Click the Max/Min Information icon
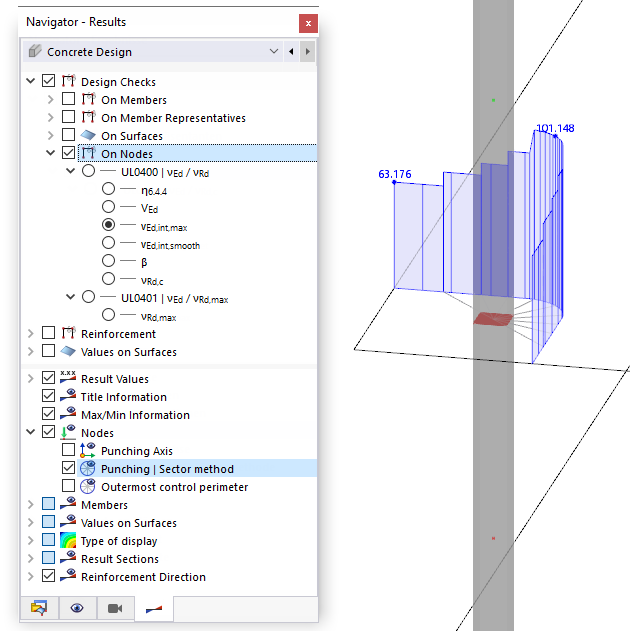Screen dimensions: 630x631 (x=68, y=413)
